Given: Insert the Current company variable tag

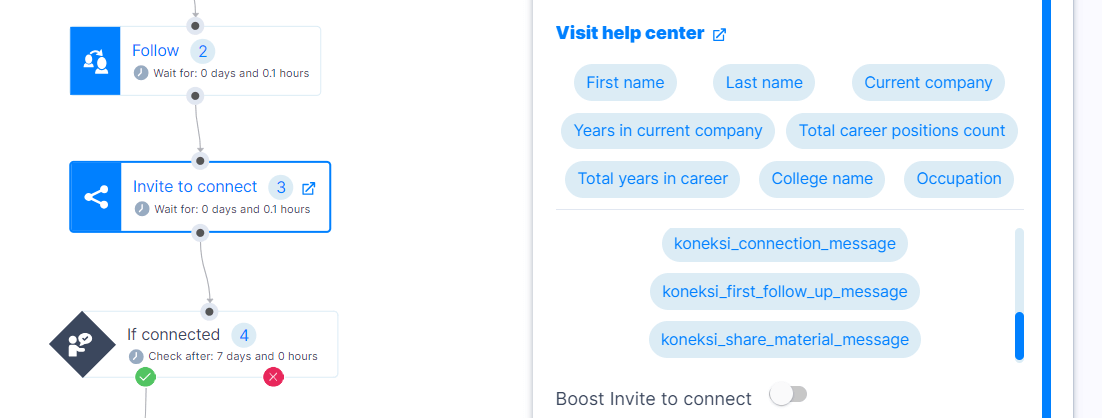Looking at the screenshot, I should [928, 83].
